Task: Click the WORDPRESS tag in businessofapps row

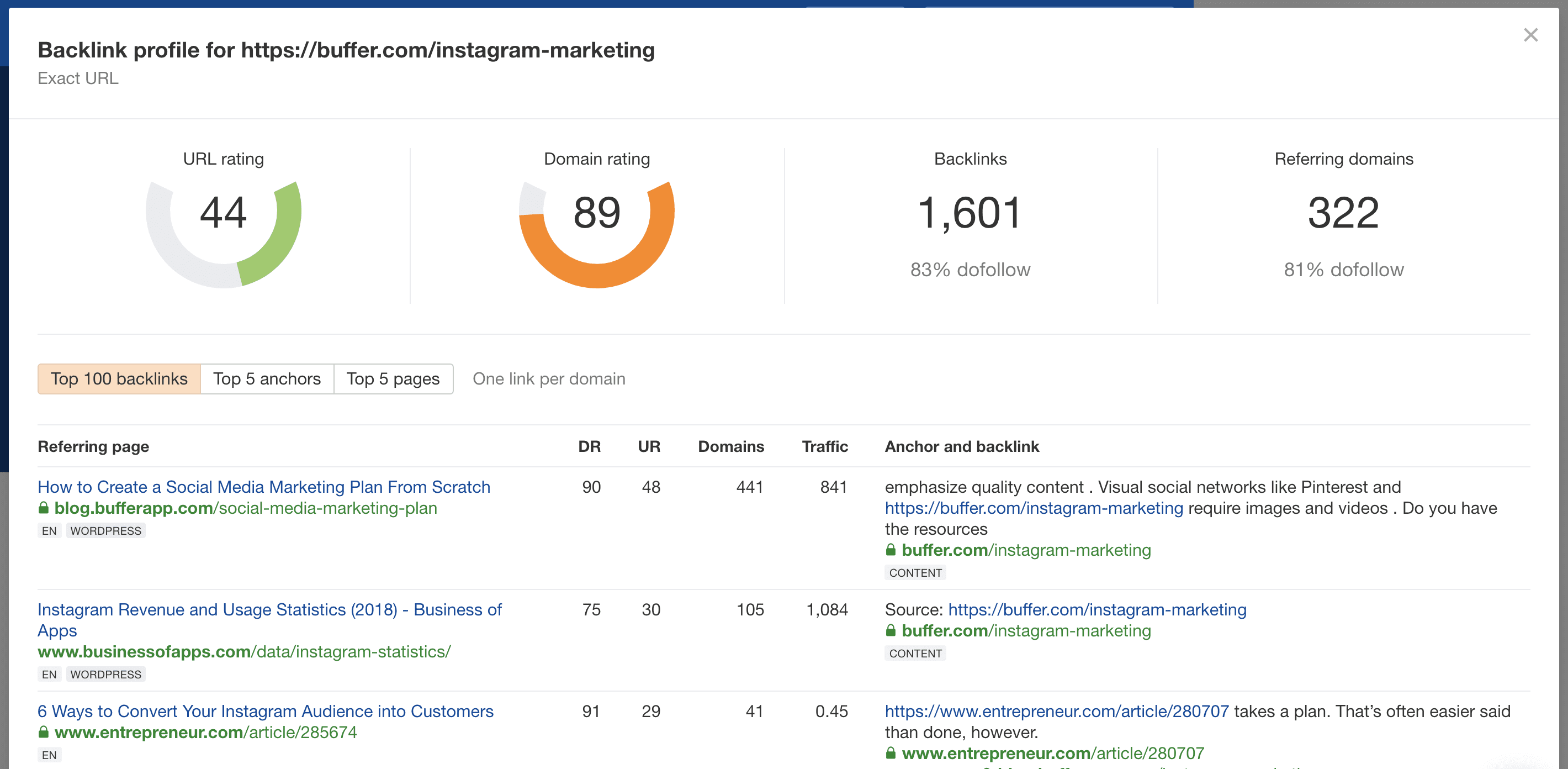Action: [106, 674]
